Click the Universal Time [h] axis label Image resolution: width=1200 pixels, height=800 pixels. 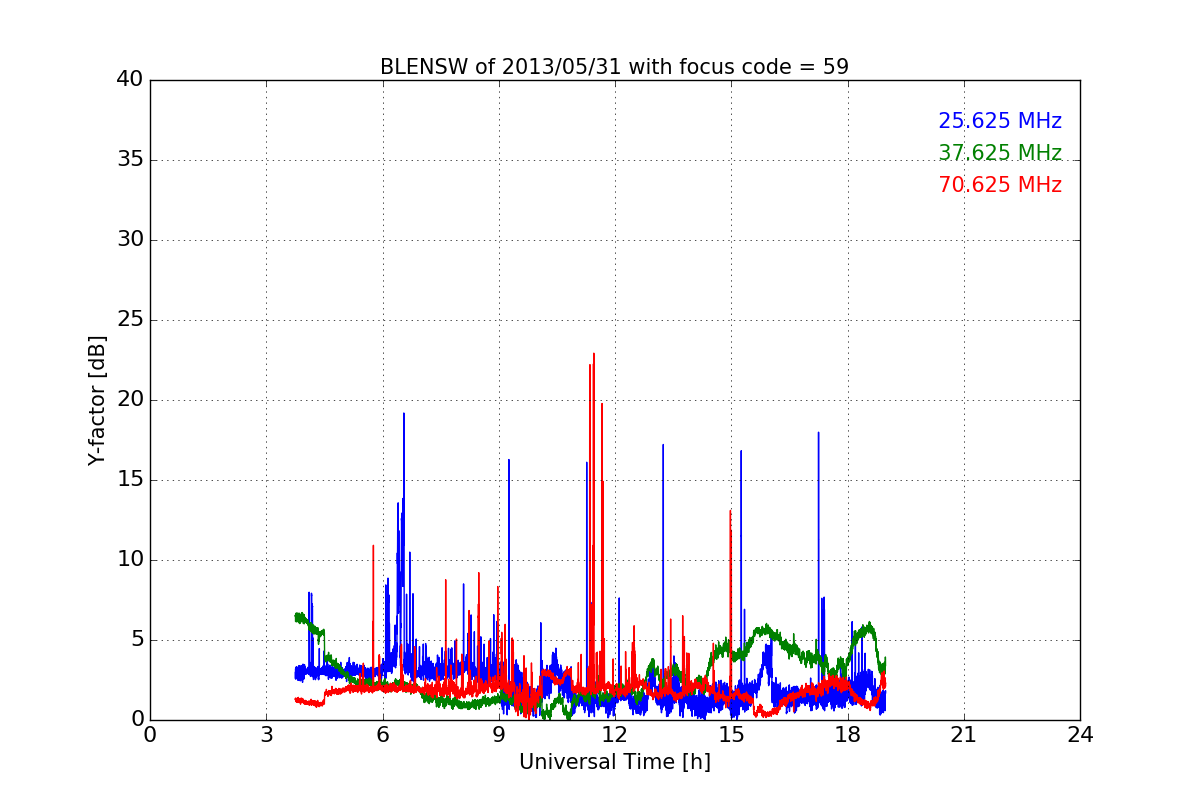click(614, 762)
